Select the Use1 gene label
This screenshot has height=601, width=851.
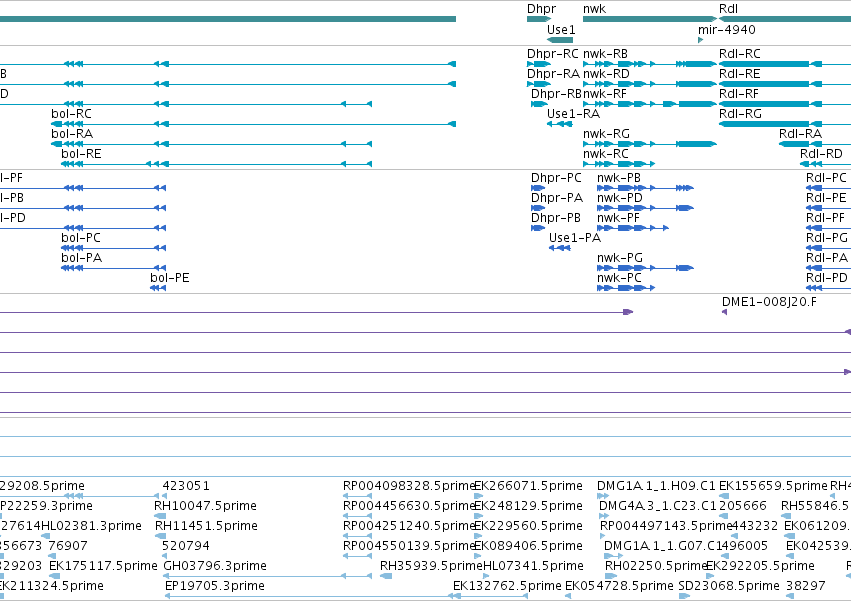tap(561, 30)
